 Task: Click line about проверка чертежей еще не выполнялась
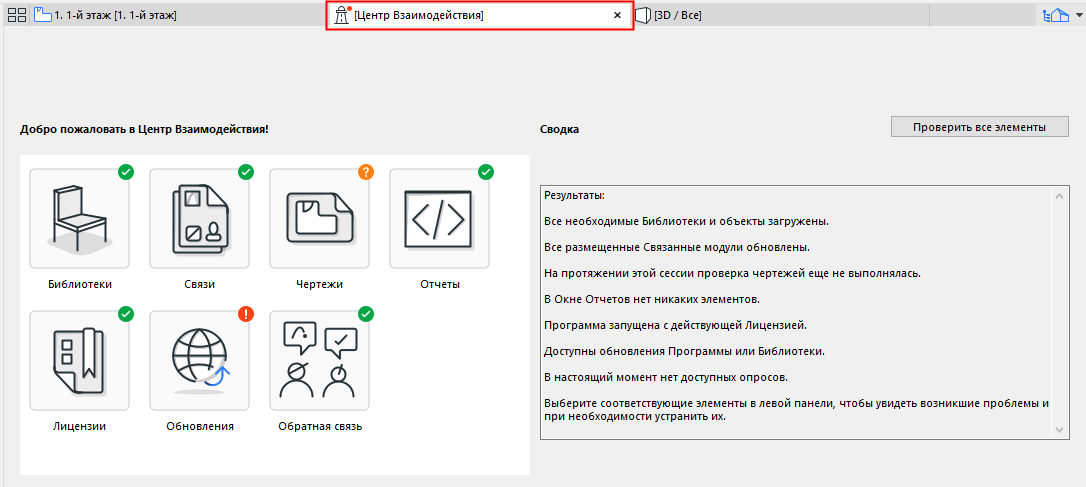point(732,273)
